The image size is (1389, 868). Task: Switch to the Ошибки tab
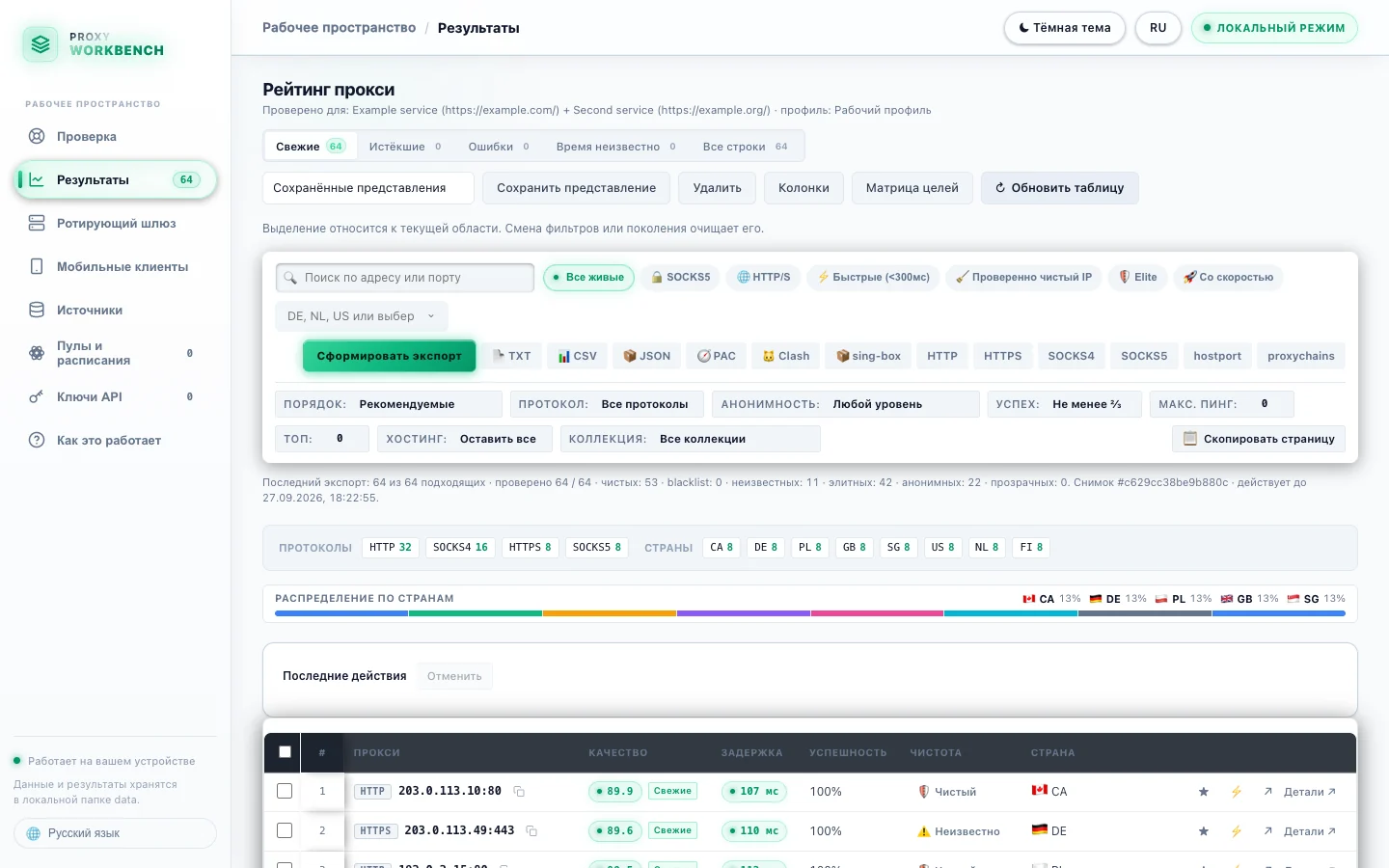click(499, 147)
